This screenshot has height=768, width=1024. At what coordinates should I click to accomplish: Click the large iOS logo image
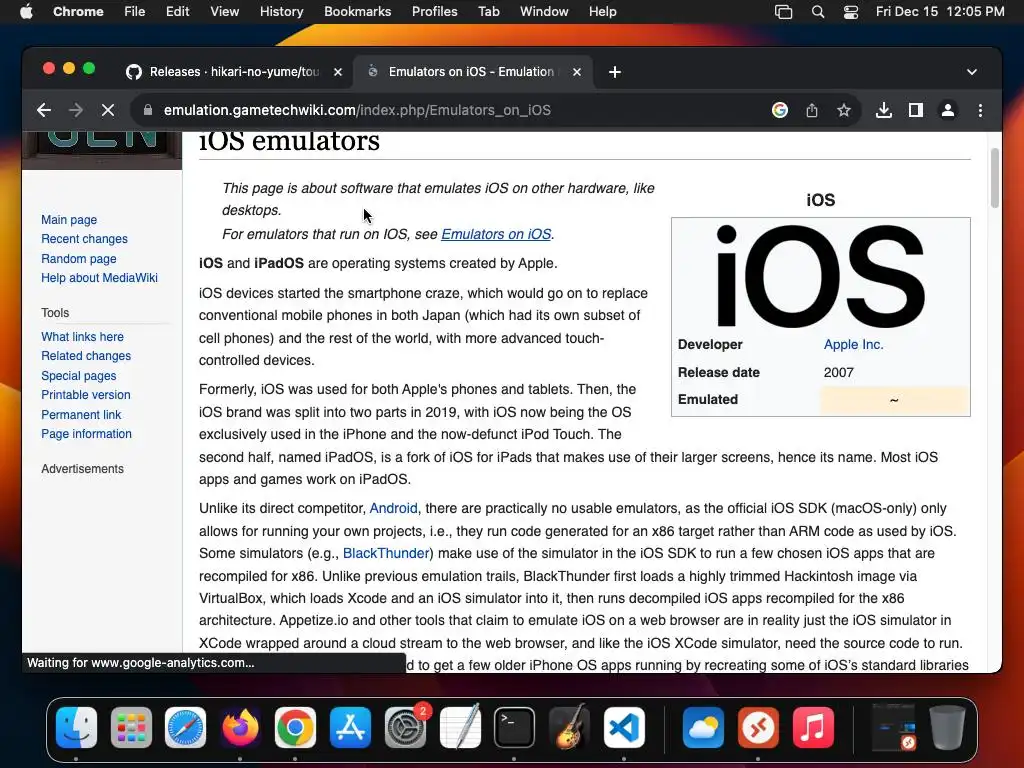click(x=820, y=276)
